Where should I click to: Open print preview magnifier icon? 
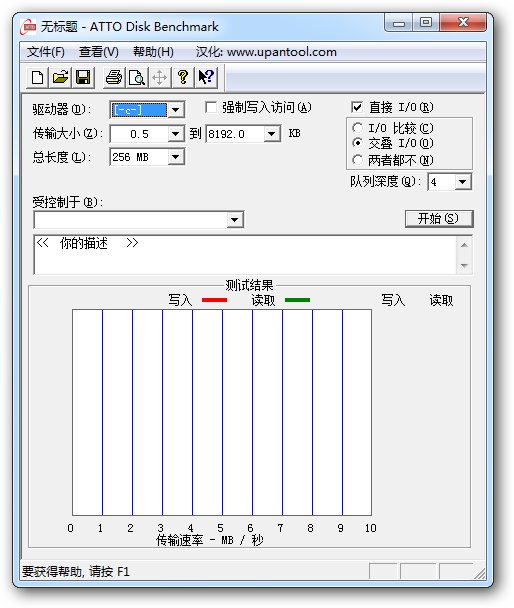(x=137, y=78)
